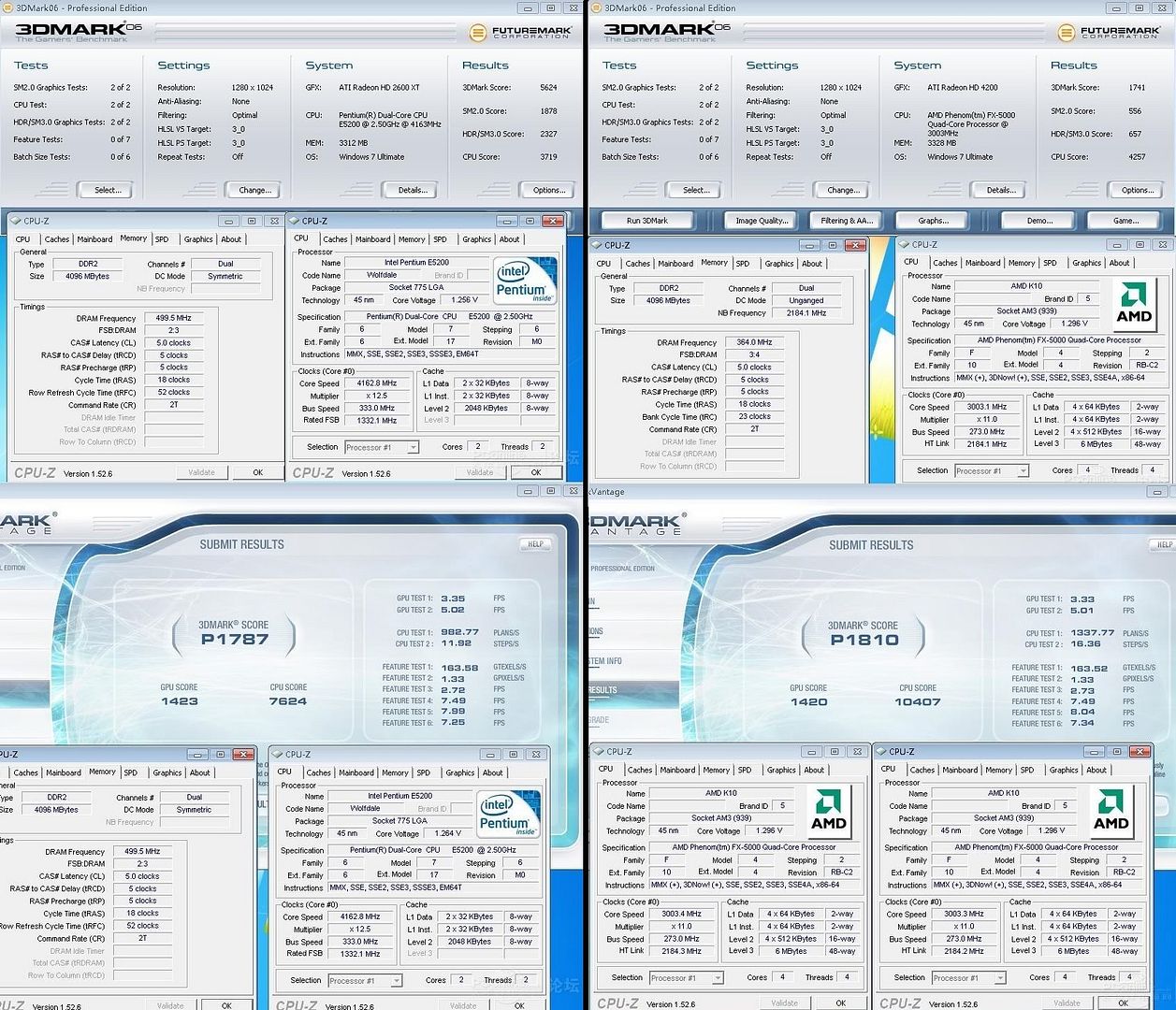Viewport: 1176px width, 1010px height.
Task: Click AMD logo in CPU-Z showing 3003.1 MHz
Action: (1133, 305)
